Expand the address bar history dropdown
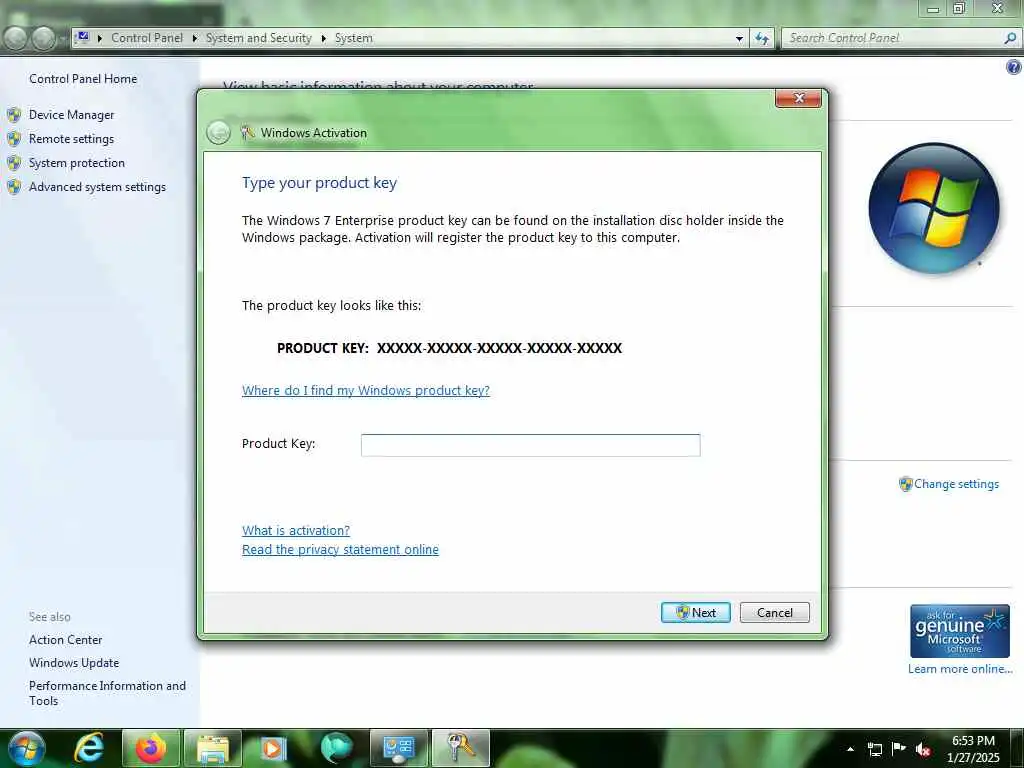This screenshot has width=1024, height=768. pos(739,39)
